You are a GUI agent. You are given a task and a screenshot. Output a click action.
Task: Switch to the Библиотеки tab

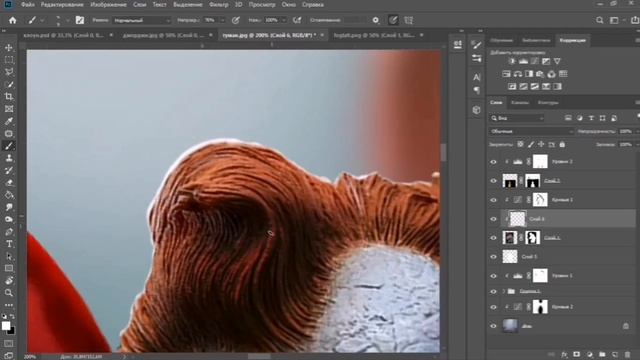[x=536, y=40]
